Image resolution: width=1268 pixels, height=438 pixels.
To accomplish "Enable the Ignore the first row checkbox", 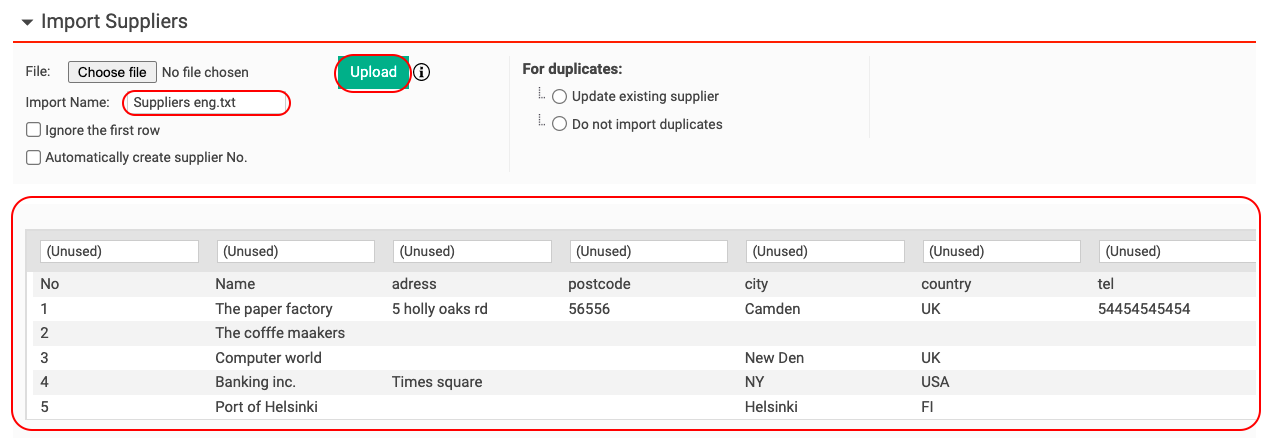I will [34, 130].
